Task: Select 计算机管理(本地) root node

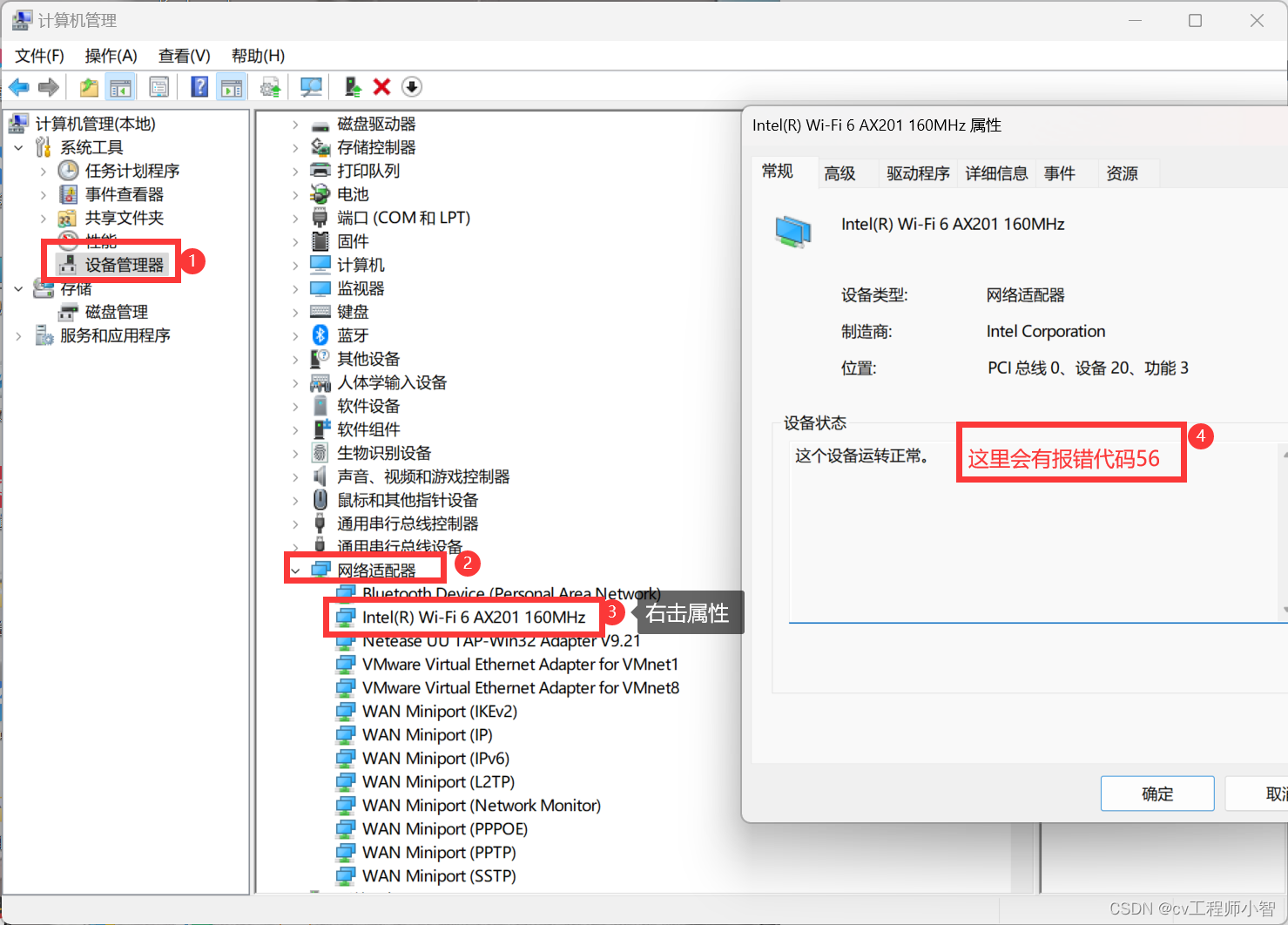Action: tap(95, 124)
